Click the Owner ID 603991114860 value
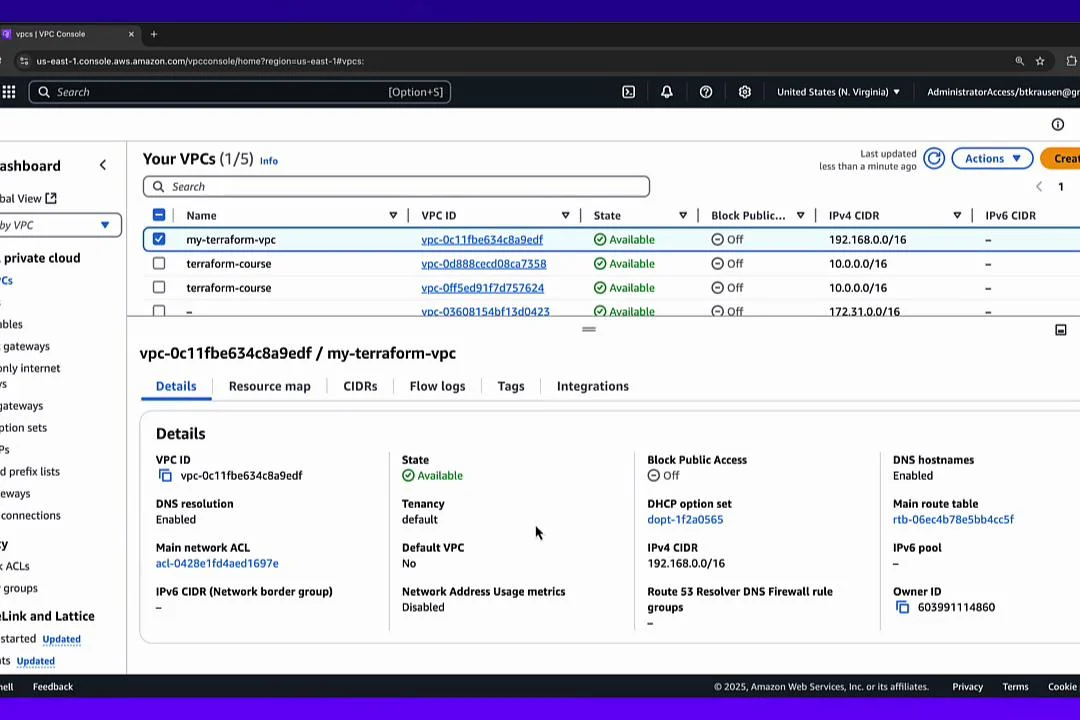Image resolution: width=1080 pixels, height=720 pixels. pyautogui.click(x=956, y=607)
